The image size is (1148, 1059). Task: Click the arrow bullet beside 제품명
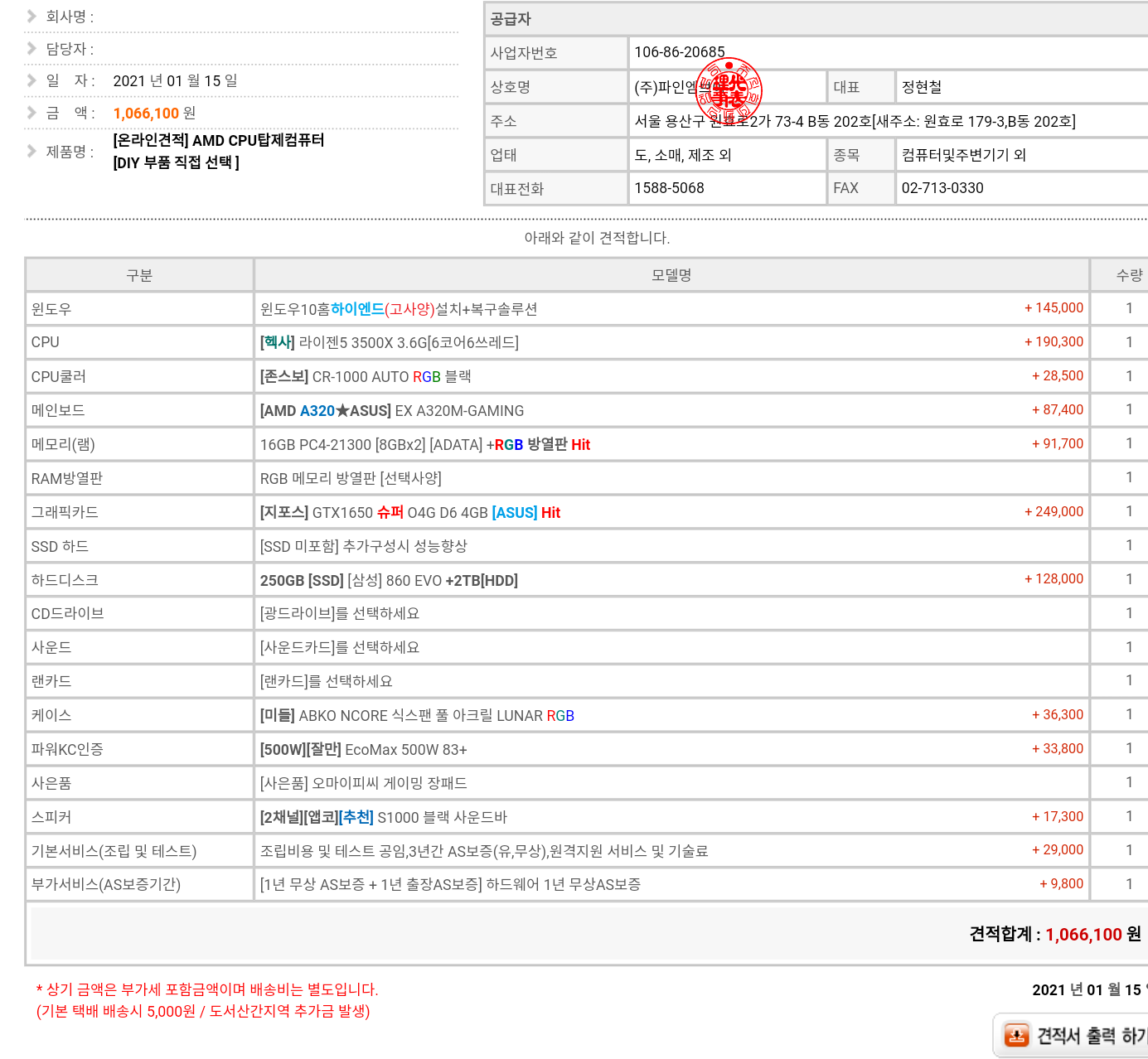(x=31, y=151)
